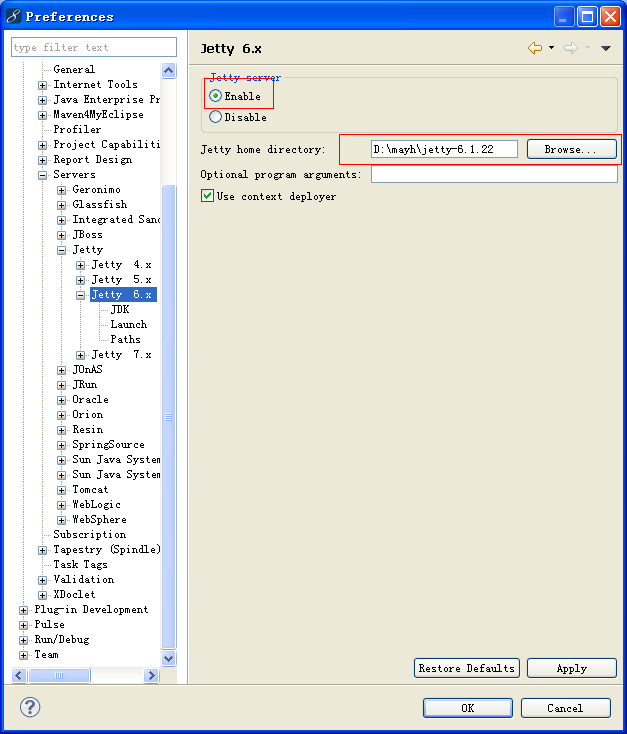Image resolution: width=627 pixels, height=734 pixels.
Task: Select Paths under Jetty 6.x
Action: (x=125, y=339)
